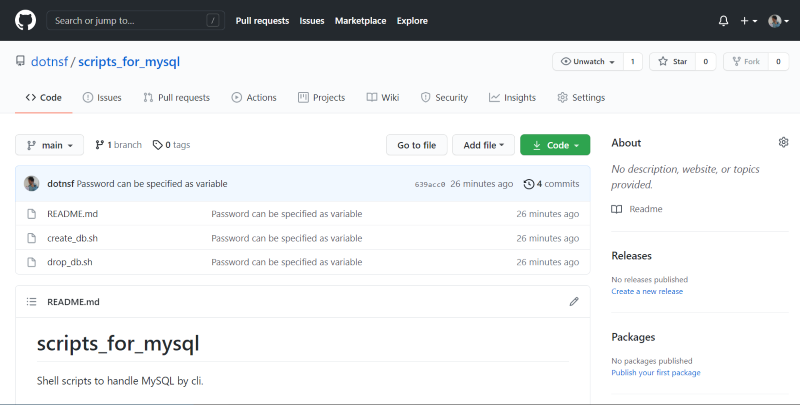This screenshot has height=405, width=800.
Task: Click the commit author avatar thumbnail
Action: point(32,184)
